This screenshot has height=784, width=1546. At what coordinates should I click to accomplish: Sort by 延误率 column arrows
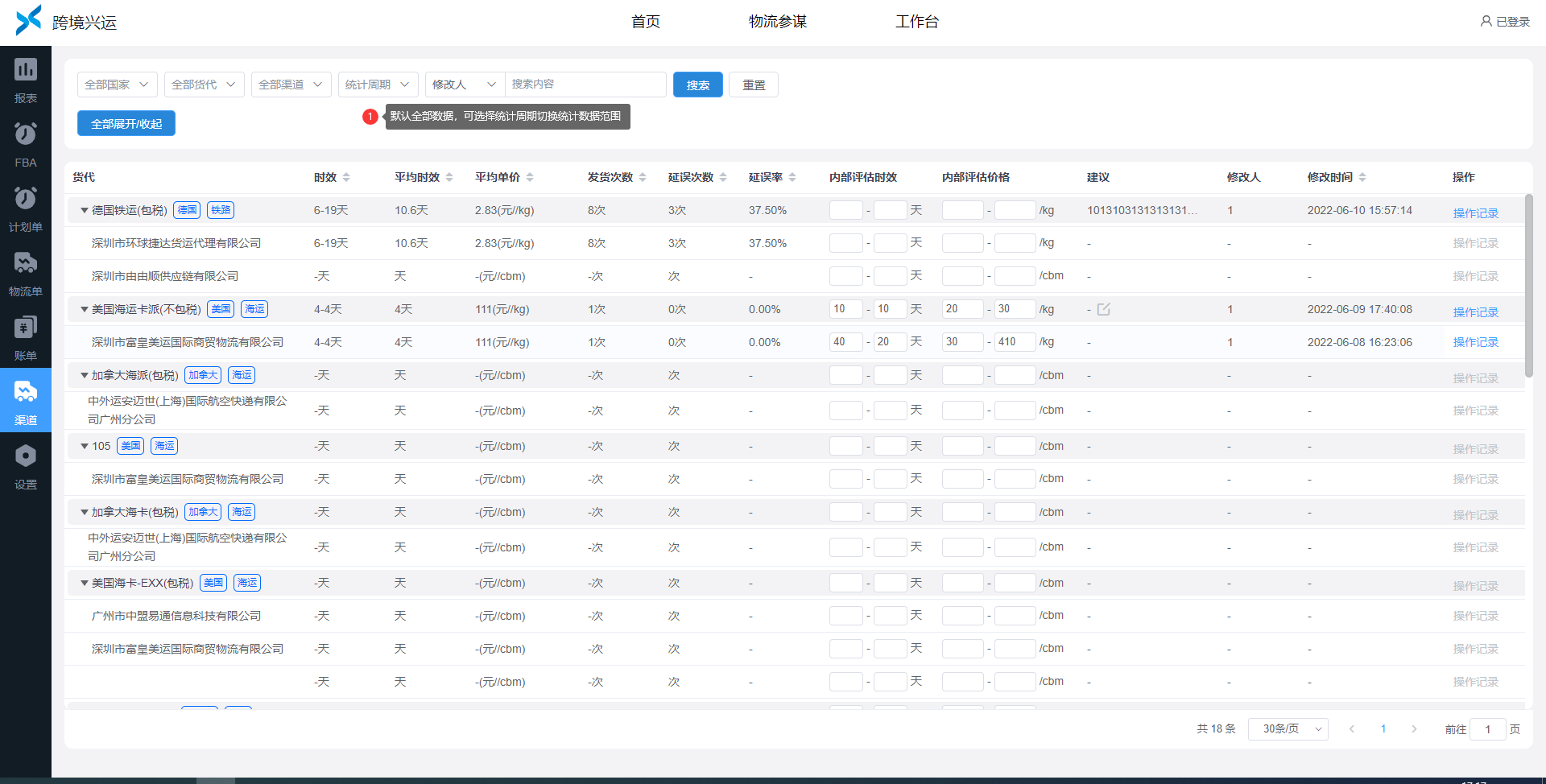pos(792,177)
